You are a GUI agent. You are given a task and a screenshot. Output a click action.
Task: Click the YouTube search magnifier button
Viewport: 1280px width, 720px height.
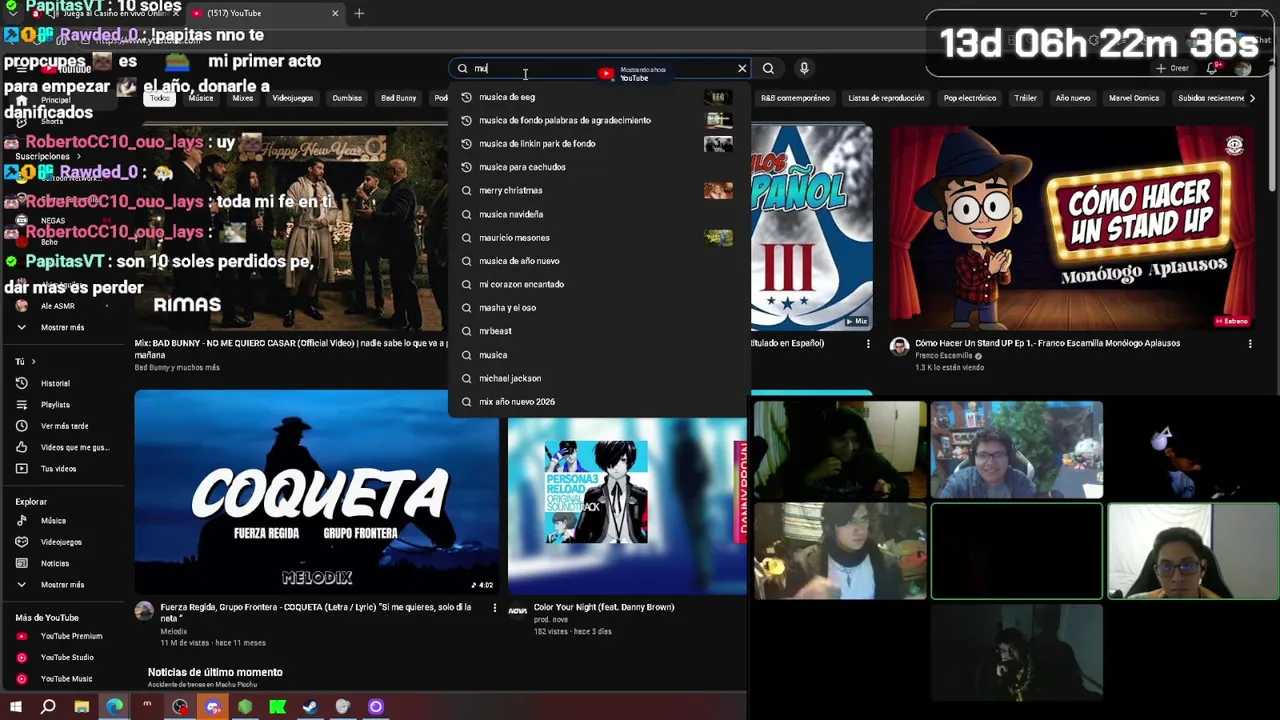click(x=768, y=69)
